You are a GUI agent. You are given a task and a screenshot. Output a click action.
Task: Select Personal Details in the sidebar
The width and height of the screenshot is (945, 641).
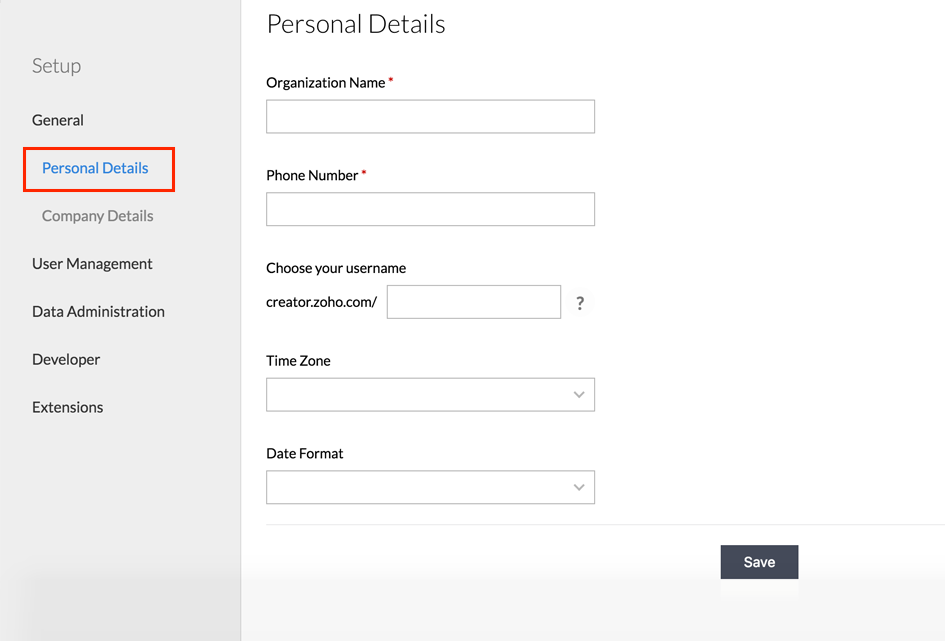pyautogui.click(x=95, y=168)
